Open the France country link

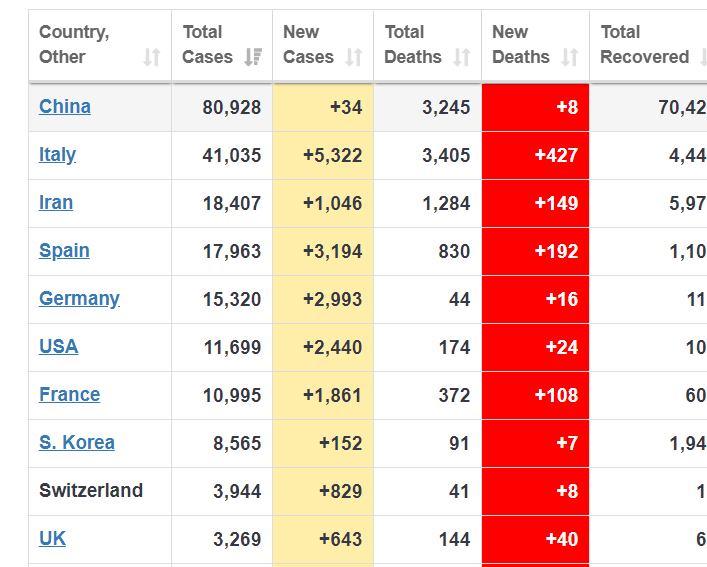click(x=69, y=395)
